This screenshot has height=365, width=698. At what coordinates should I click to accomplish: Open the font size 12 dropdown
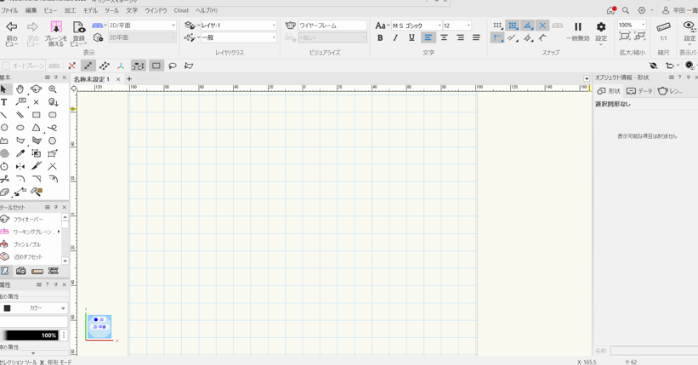pos(457,25)
